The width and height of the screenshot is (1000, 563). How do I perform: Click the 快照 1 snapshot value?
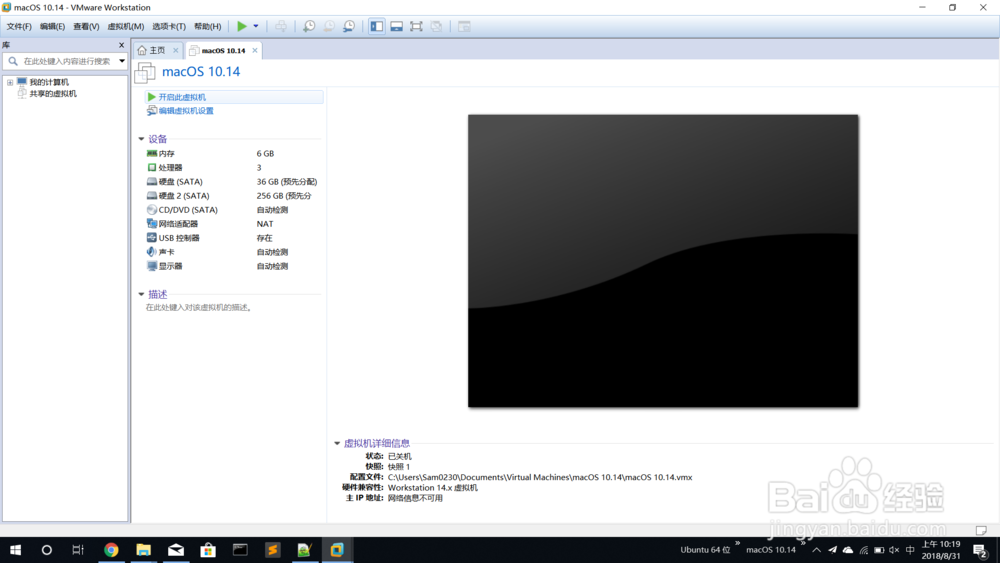point(399,467)
